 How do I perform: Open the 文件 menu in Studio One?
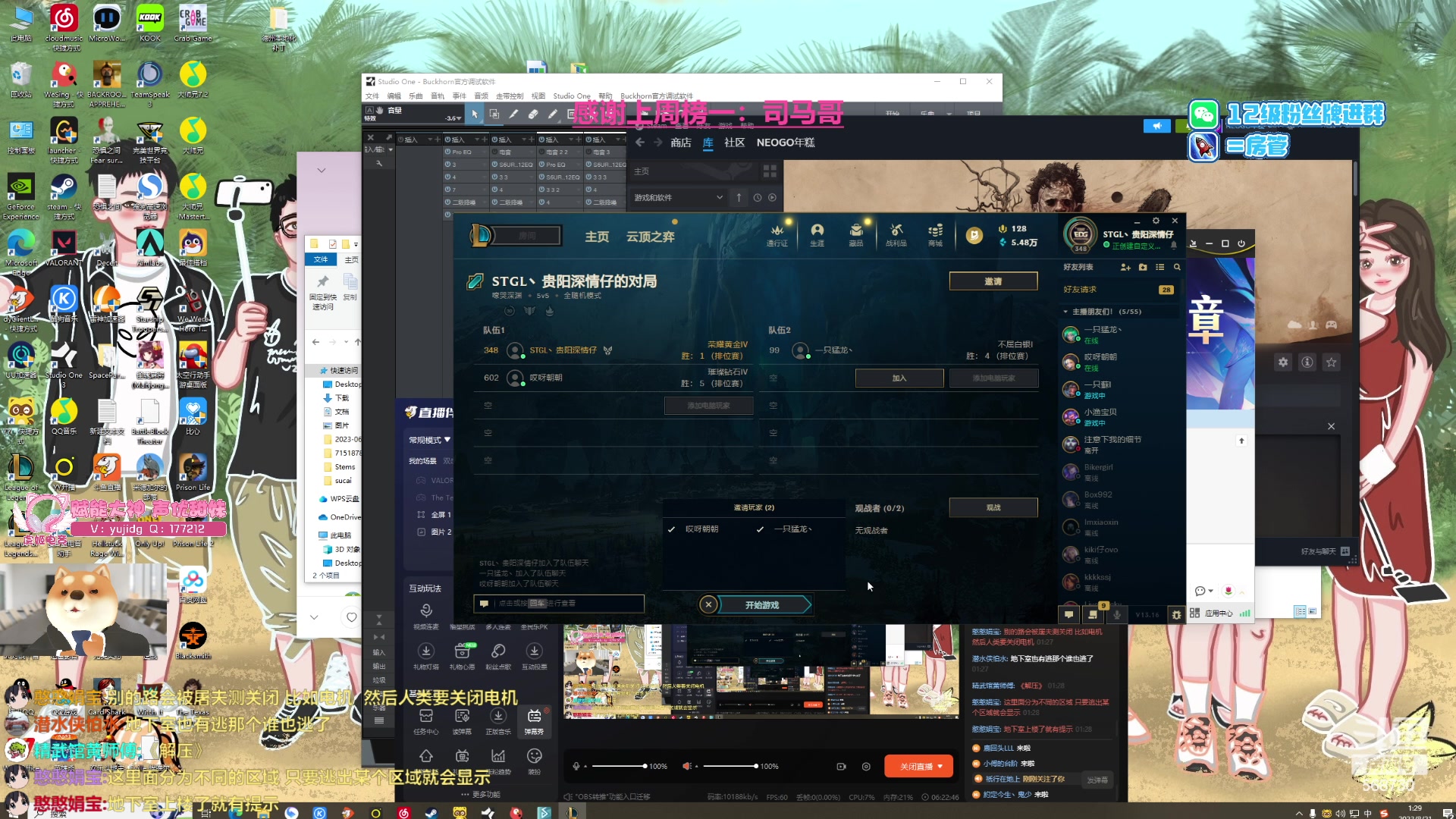pyautogui.click(x=372, y=96)
